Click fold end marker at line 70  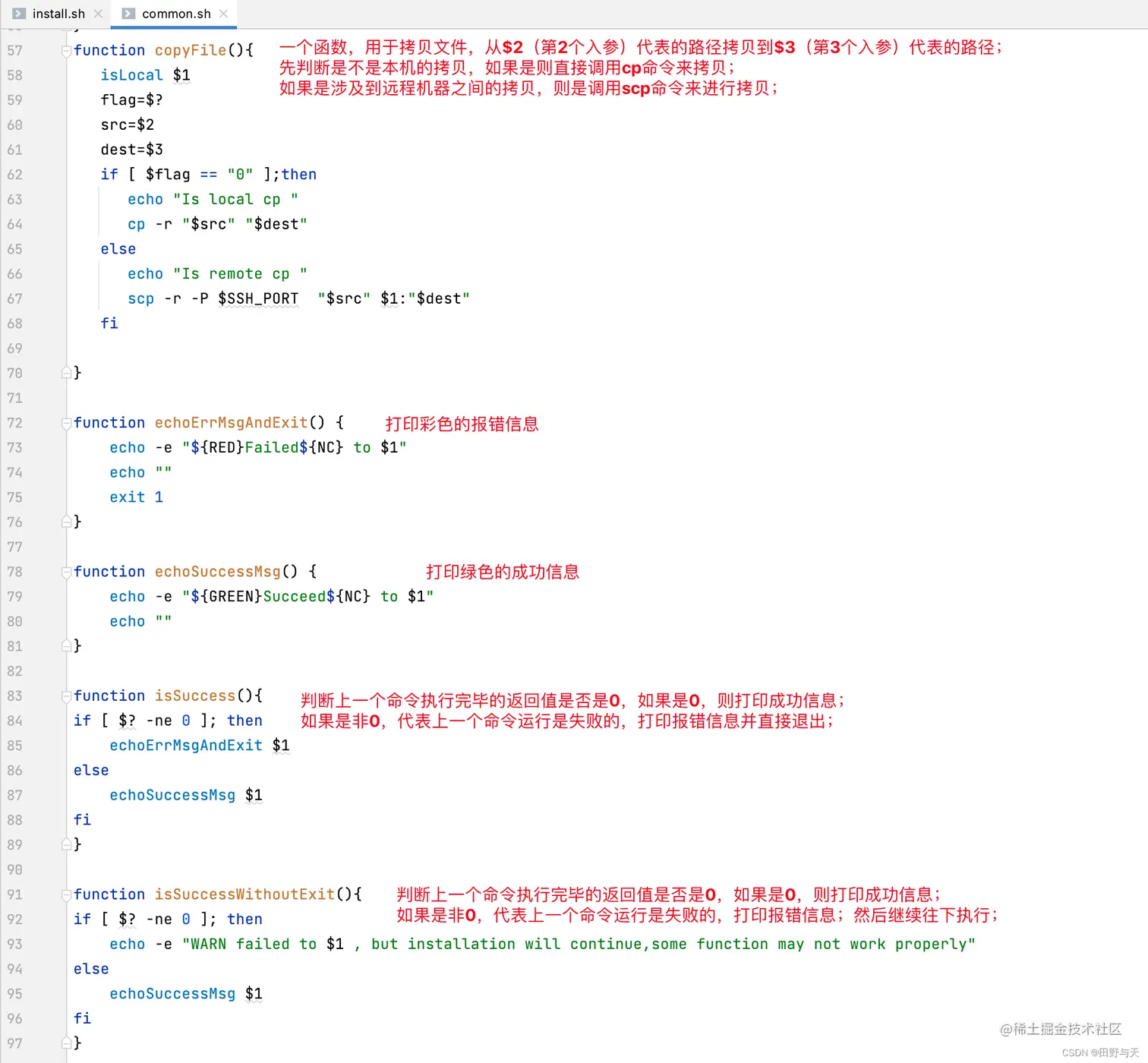point(66,373)
